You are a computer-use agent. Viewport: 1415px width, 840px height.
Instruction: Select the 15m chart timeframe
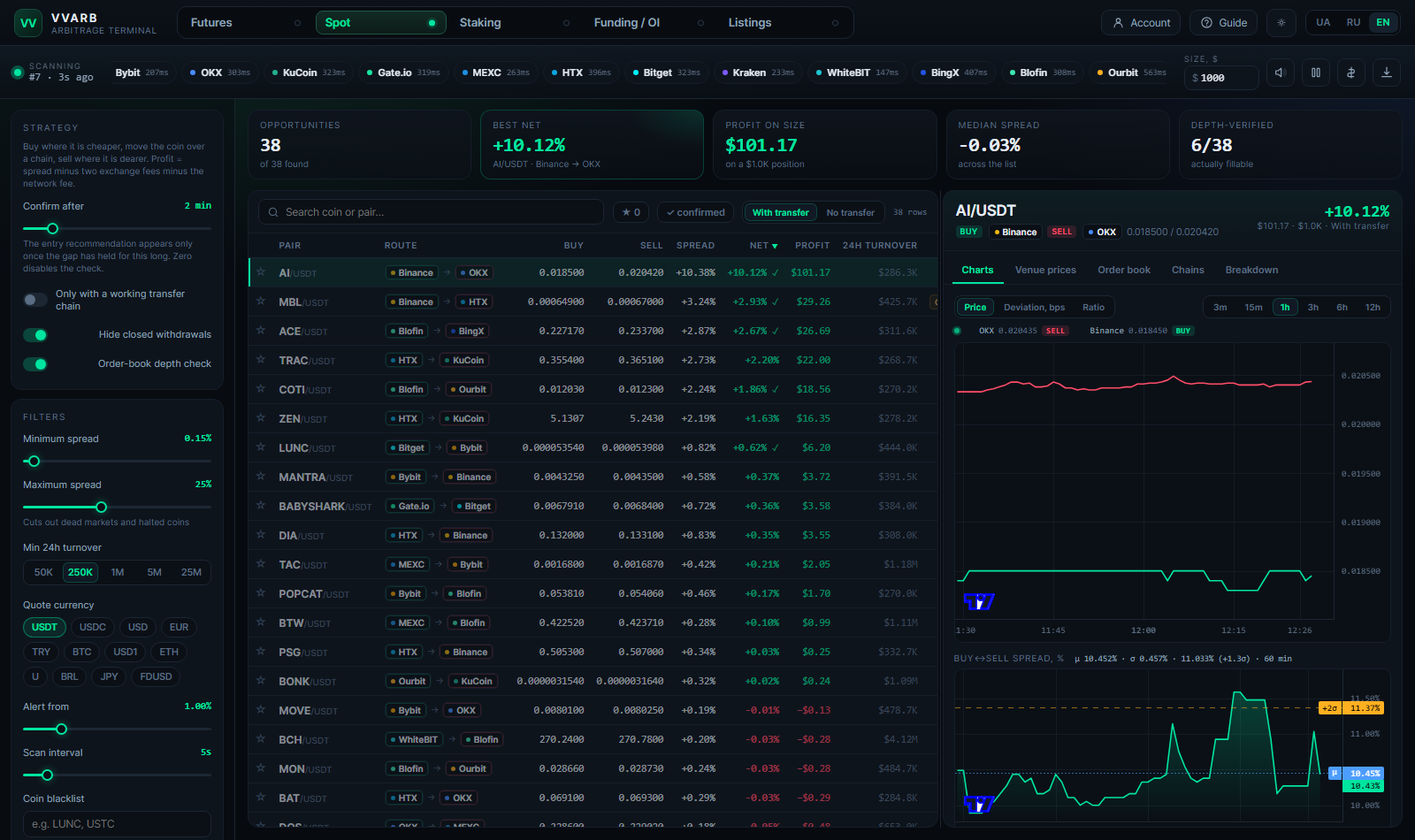click(1253, 308)
